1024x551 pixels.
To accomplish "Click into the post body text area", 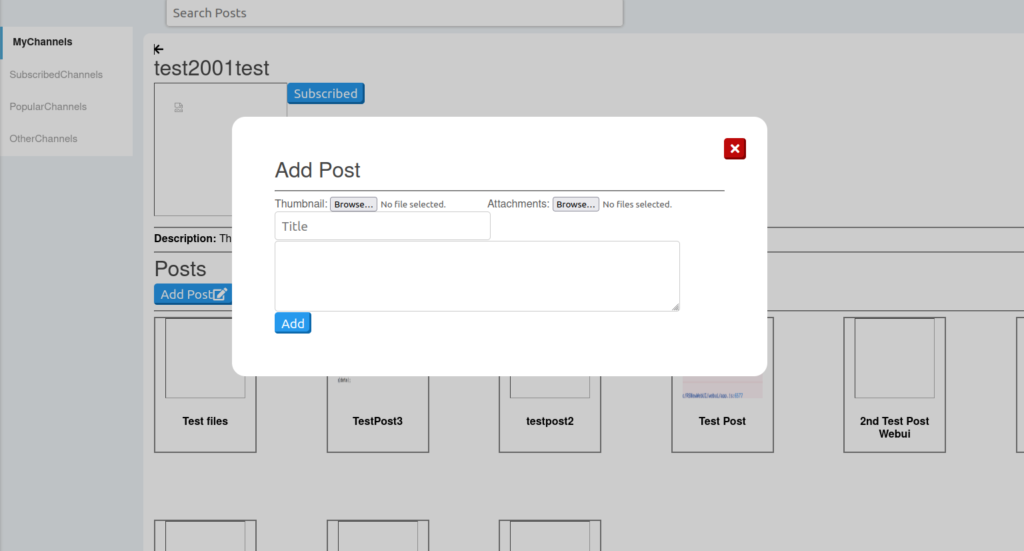I will point(477,276).
